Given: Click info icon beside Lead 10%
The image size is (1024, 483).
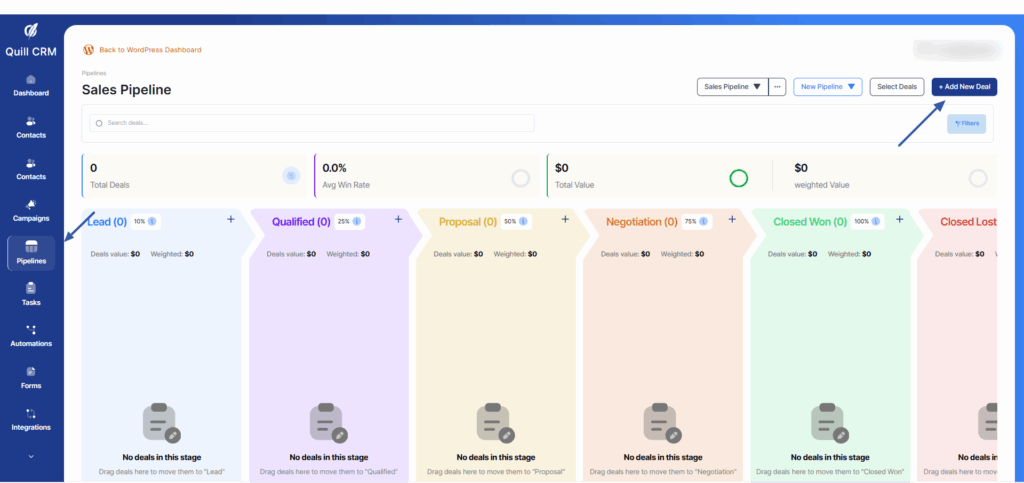Looking at the screenshot, I should coord(152,221).
